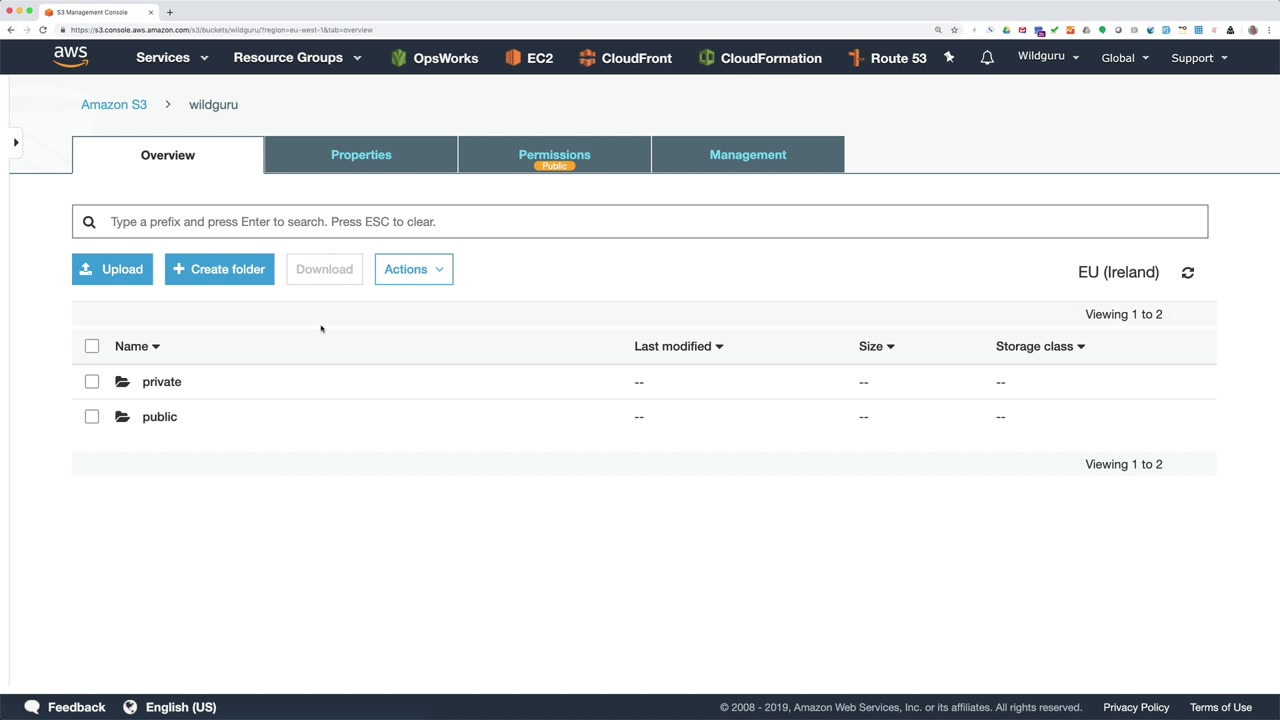Click the Feedback speech bubble icon

[x=32, y=707]
